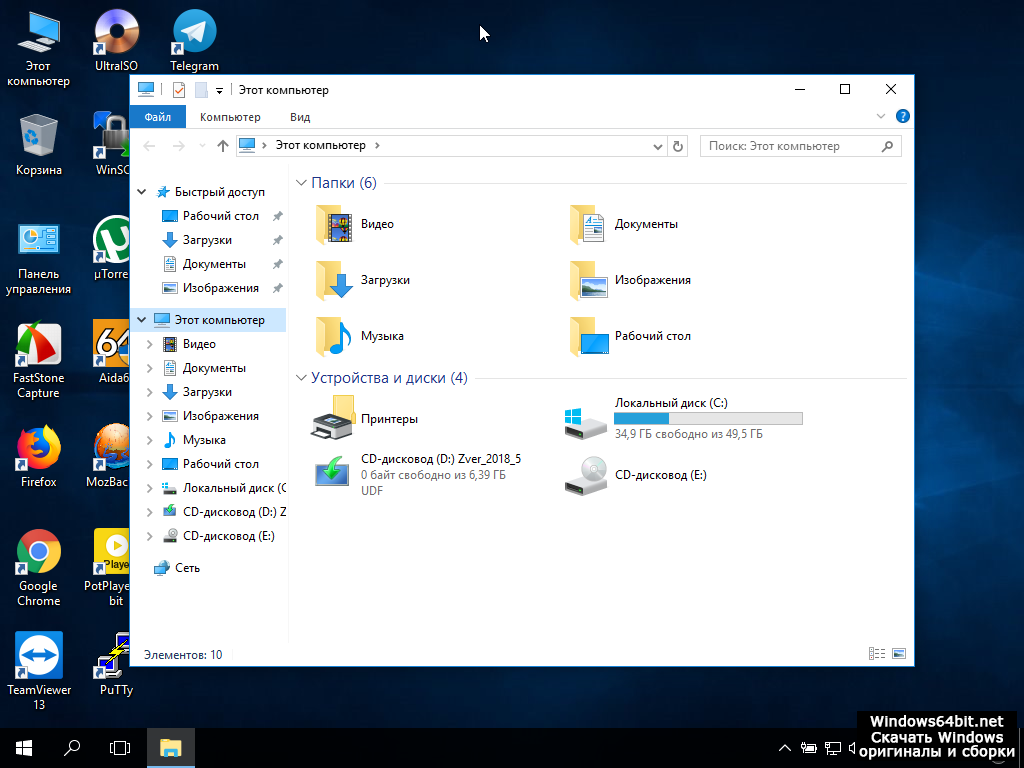1024x768 pixels.
Task: Open the Help question mark icon
Action: click(902, 117)
